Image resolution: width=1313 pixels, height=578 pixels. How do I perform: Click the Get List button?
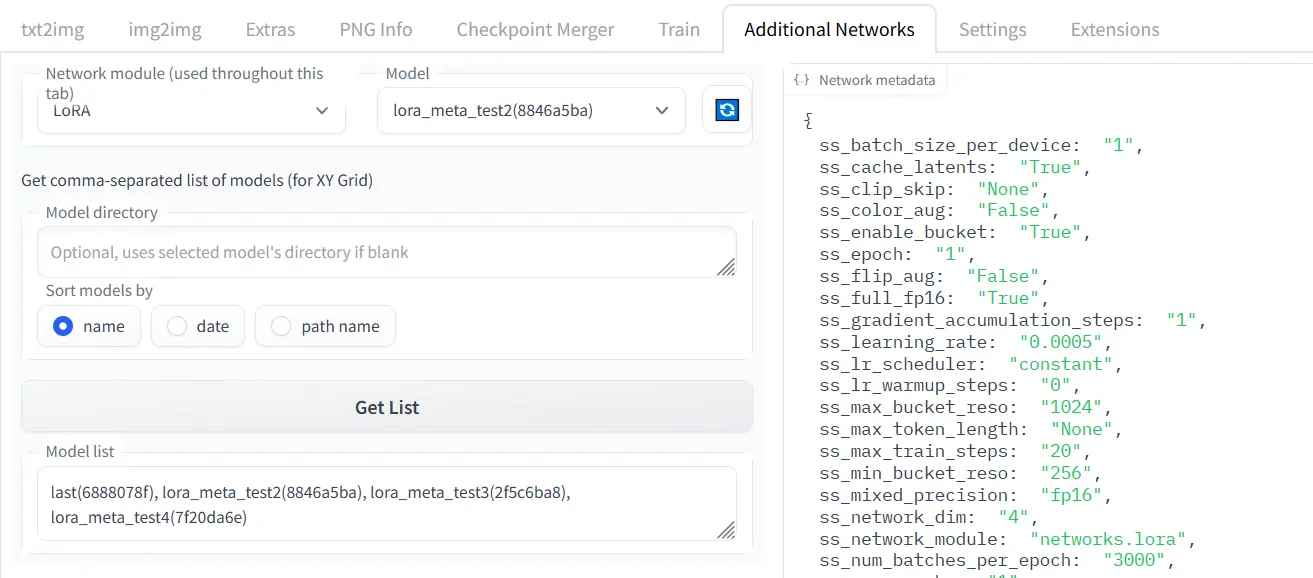point(387,407)
